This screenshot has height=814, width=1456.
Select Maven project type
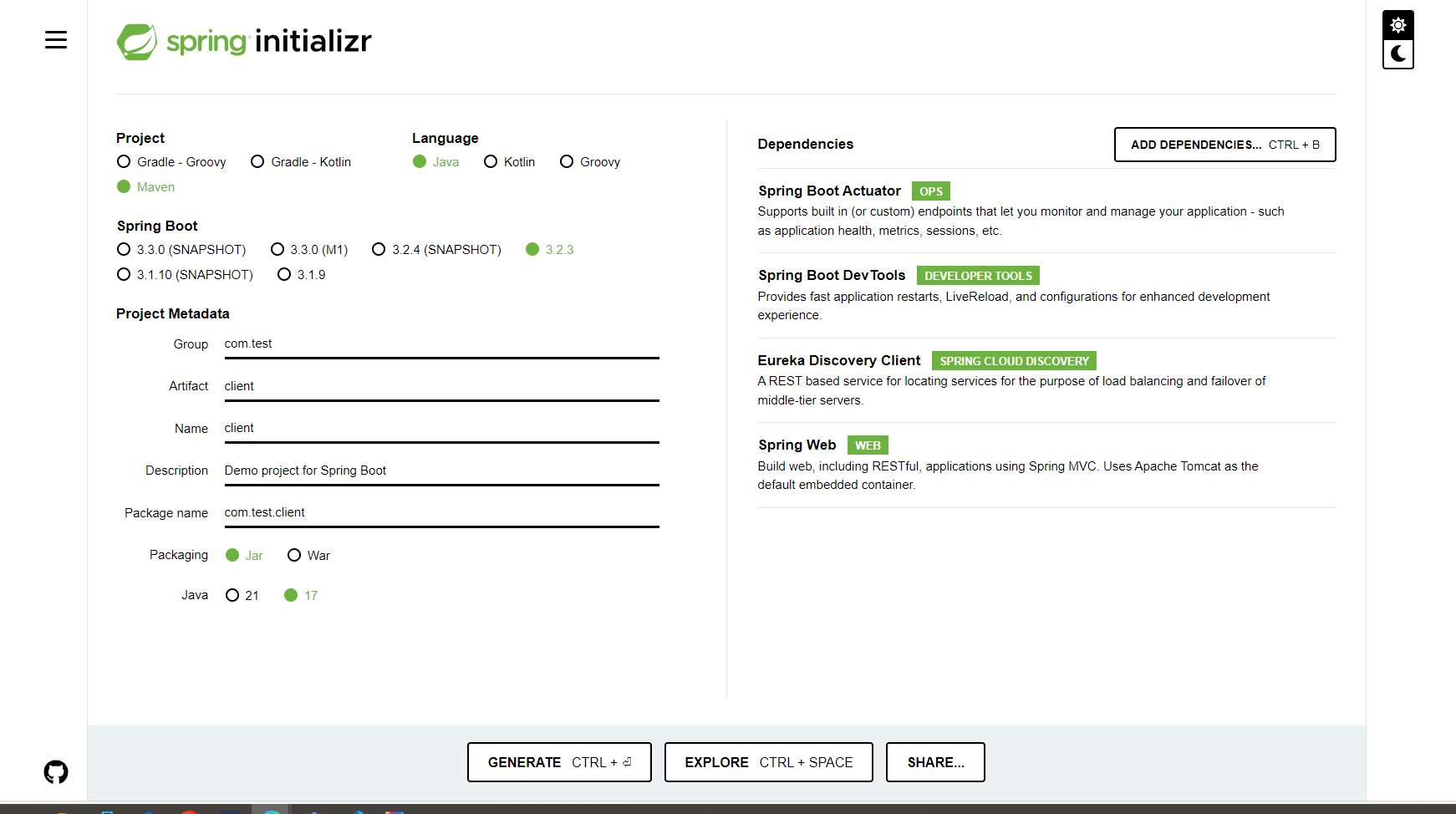pyautogui.click(x=146, y=187)
